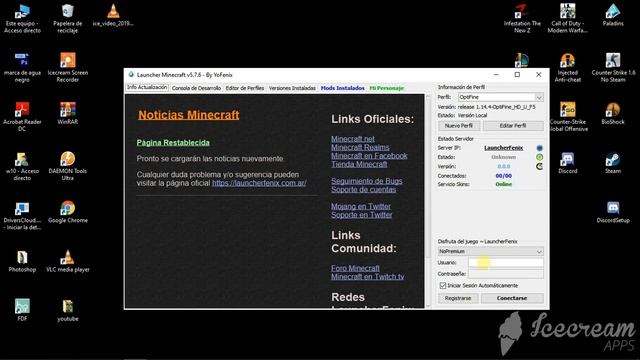
Task: Launch Infestation The New Z
Action: (522, 19)
